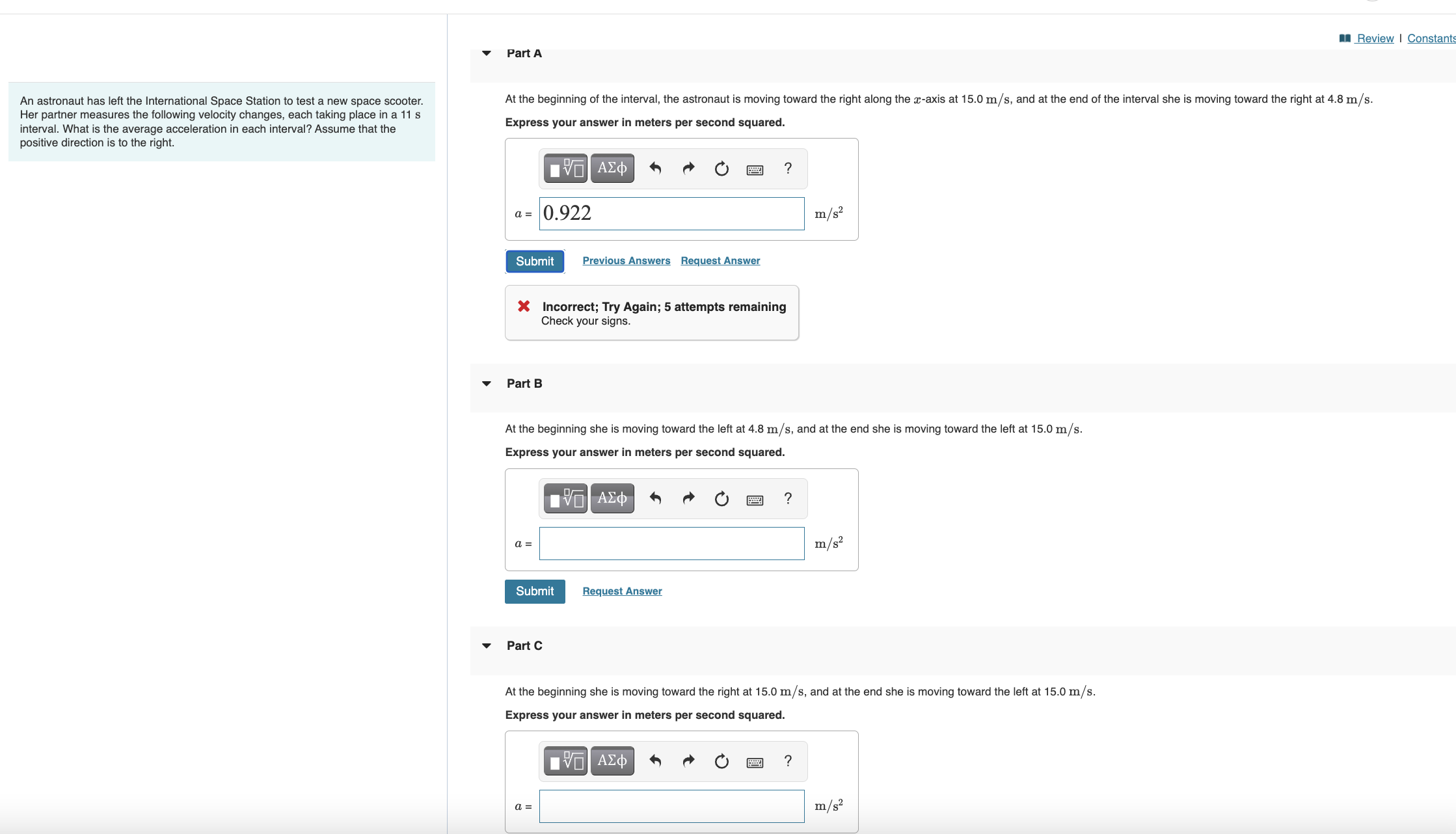
Task: Click the Previous Answers link in Part A
Action: point(625,260)
